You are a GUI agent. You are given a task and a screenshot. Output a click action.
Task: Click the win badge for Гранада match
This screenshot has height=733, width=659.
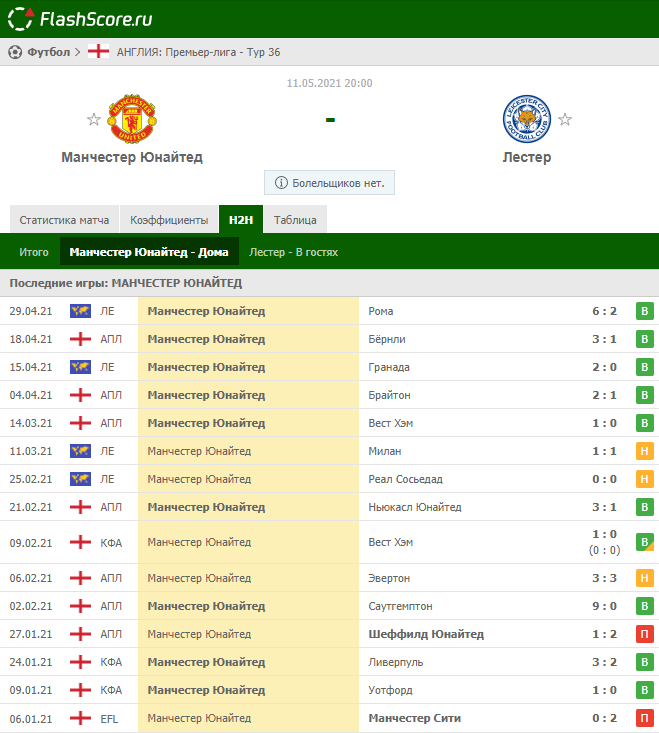(645, 367)
